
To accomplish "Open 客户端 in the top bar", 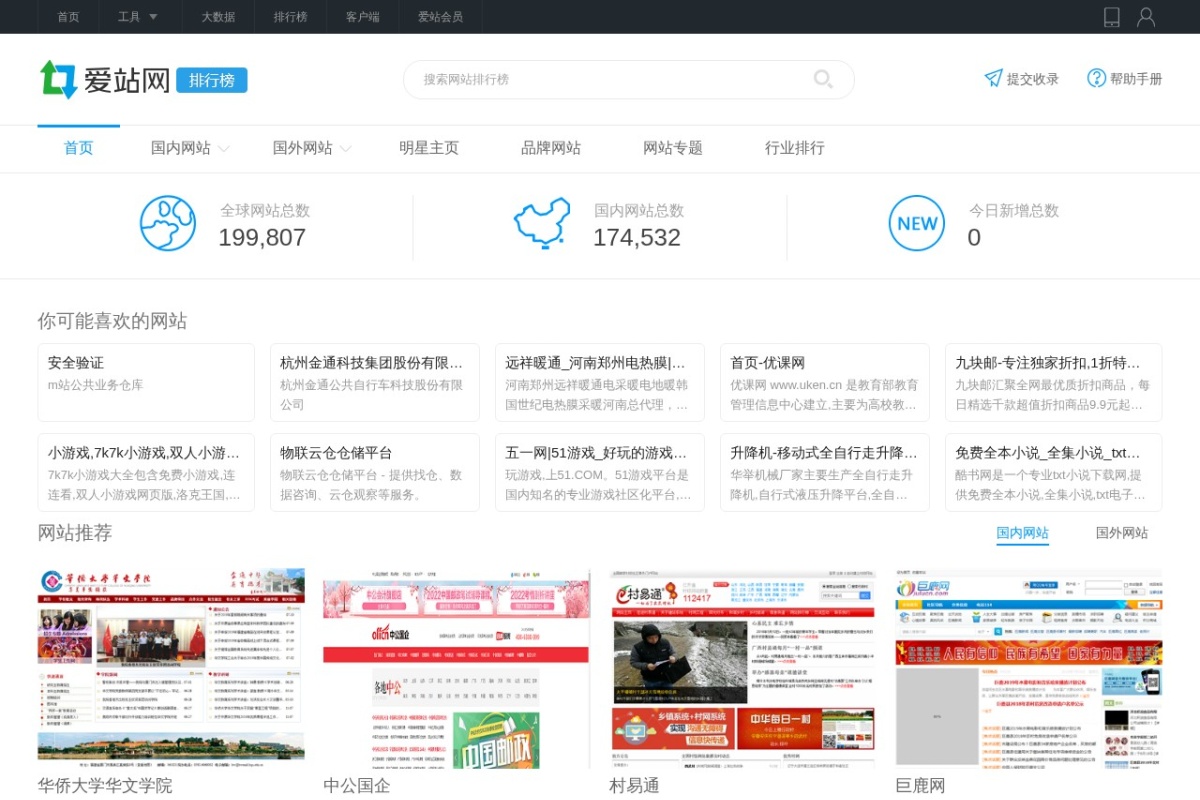I will pos(363,17).
